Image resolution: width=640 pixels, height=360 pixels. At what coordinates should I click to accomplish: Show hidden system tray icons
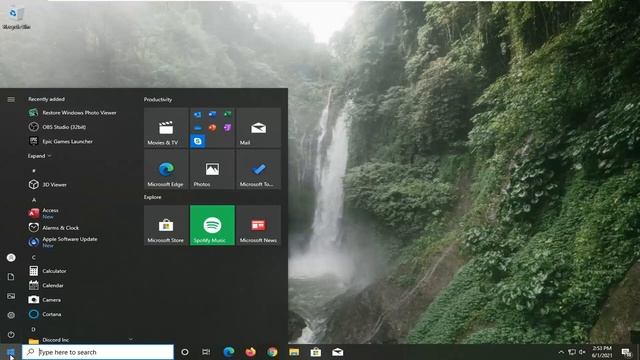[x=561, y=352]
